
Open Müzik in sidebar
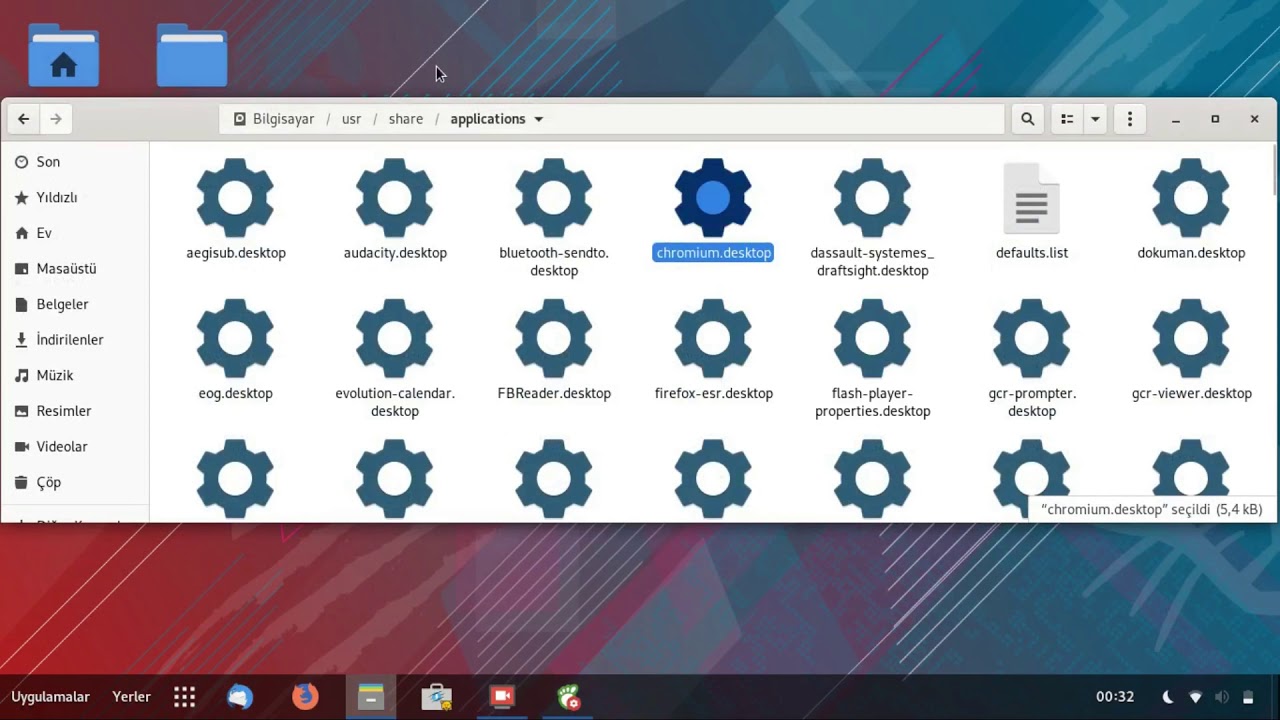pyautogui.click(x=75, y=375)
